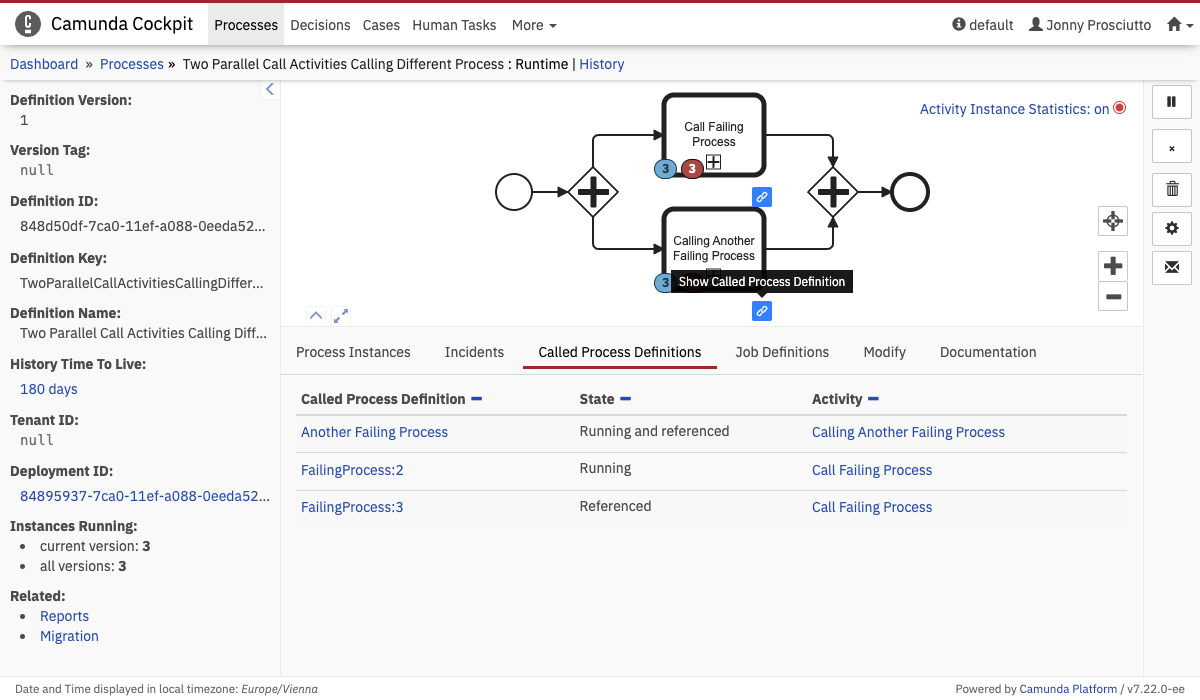Click the red incidents badge on Call Failing Process
This screenshot has height=700, width=1200.
click(692, 169)
